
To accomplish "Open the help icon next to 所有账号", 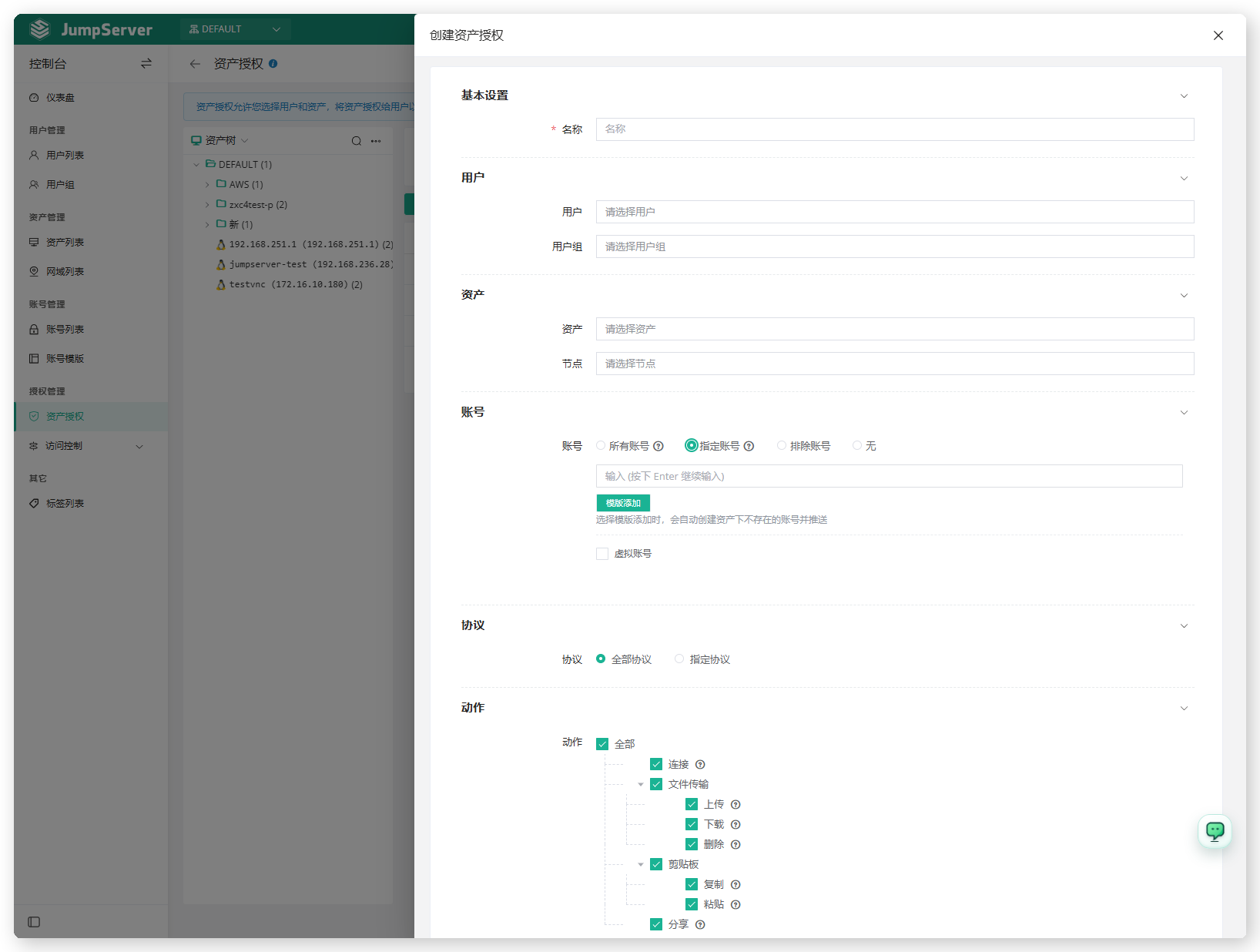I will pyautogui.click(x=658, y=446).
